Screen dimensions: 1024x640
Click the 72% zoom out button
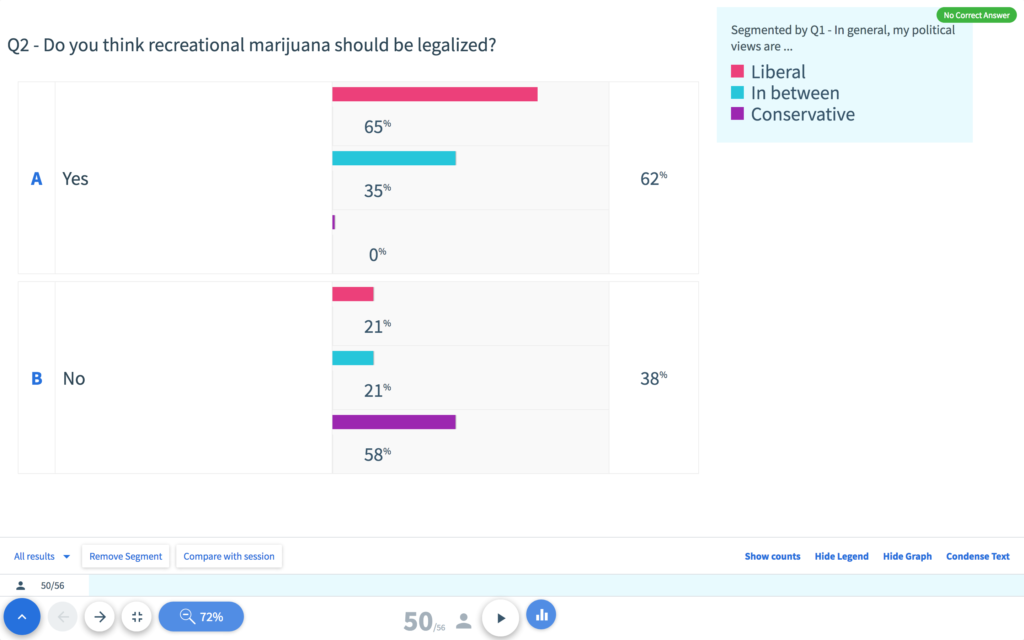tap(200, 617)
